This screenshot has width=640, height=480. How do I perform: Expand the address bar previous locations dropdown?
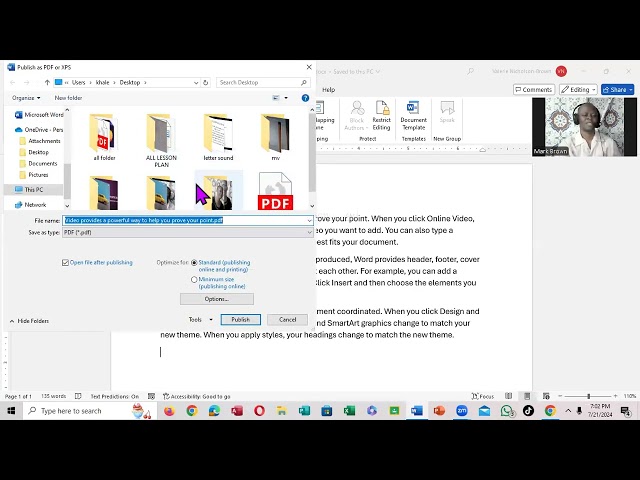pyautogui.click(x=196, y=82)
